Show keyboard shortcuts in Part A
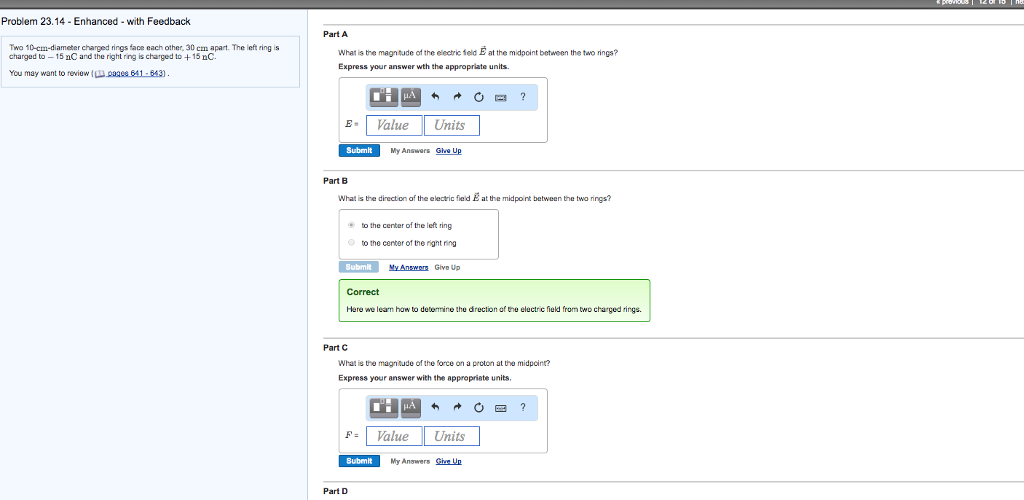The height and width of the screenshot is (500, 1024). tap(501, 98)
